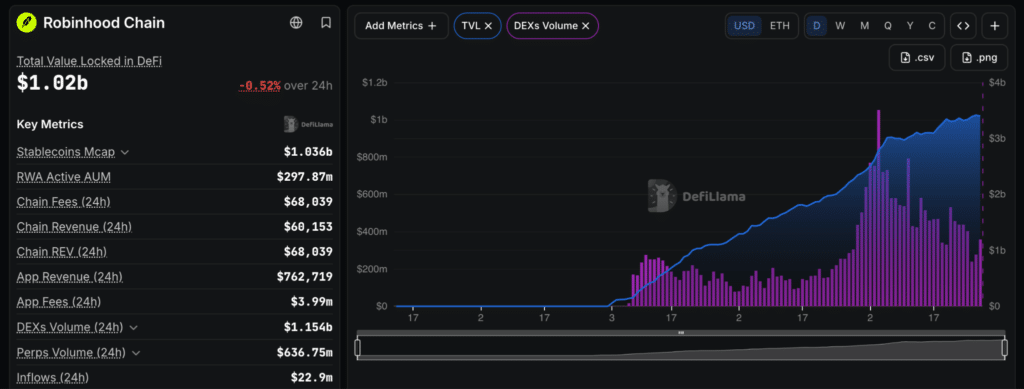
Task: Click App Fees (24h) label
Action: (59, 302)
